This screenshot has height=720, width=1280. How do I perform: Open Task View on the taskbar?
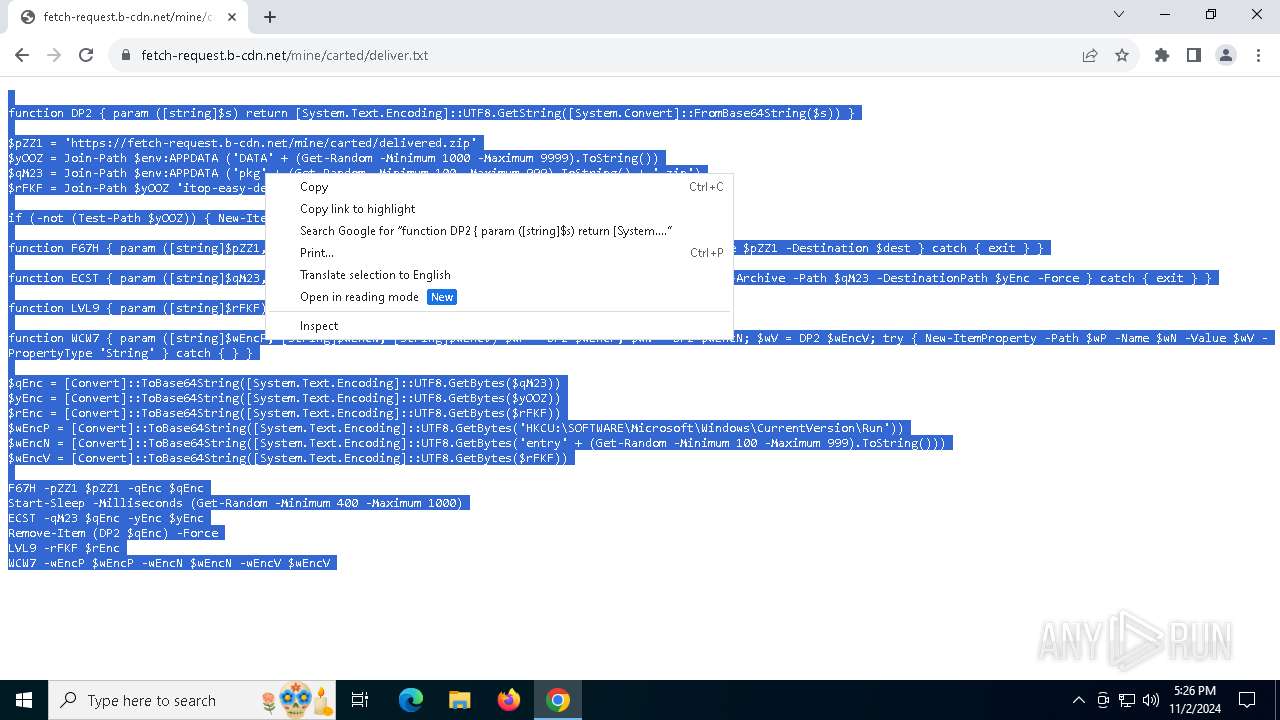[360, 700]
